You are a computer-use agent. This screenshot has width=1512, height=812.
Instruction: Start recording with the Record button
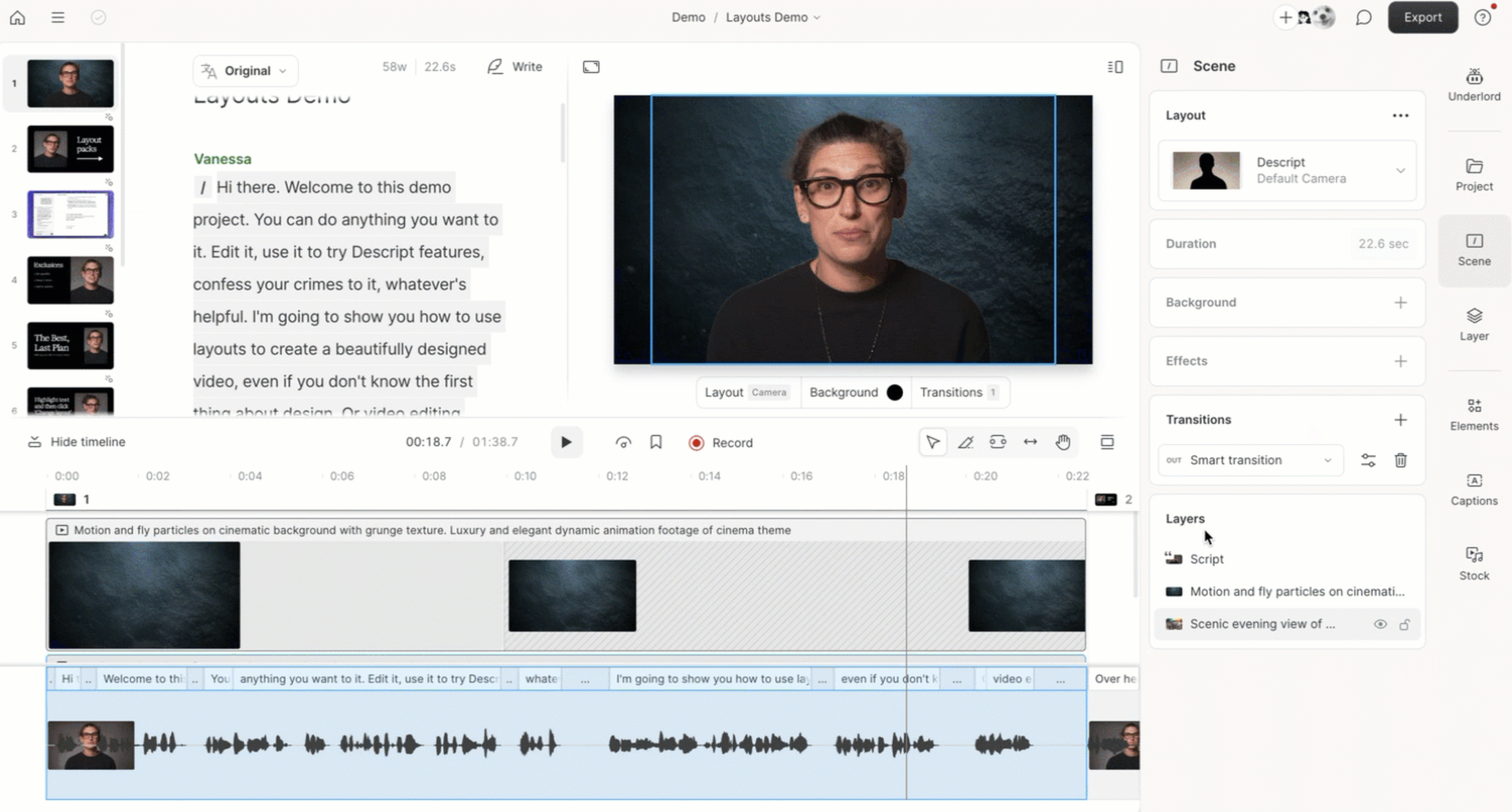[x=721, y=443]
